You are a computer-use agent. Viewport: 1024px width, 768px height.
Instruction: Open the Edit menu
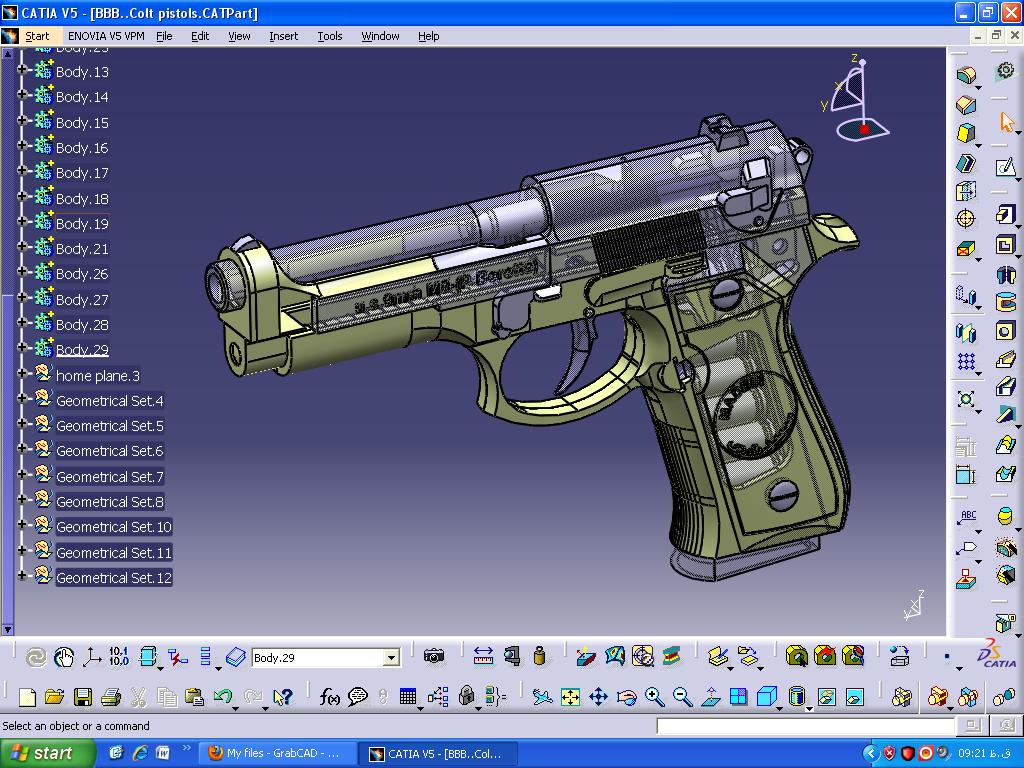(200, 36)
